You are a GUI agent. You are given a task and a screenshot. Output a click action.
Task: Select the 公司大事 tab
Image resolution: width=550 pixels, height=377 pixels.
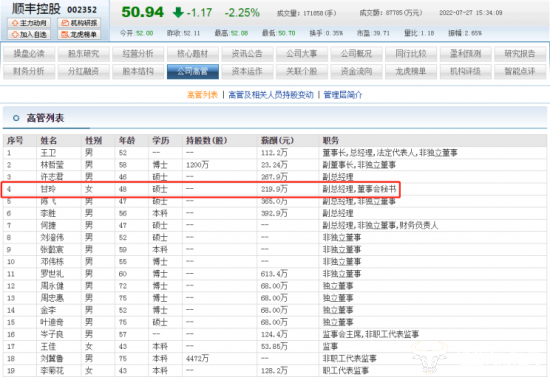(x=302, y=54)
